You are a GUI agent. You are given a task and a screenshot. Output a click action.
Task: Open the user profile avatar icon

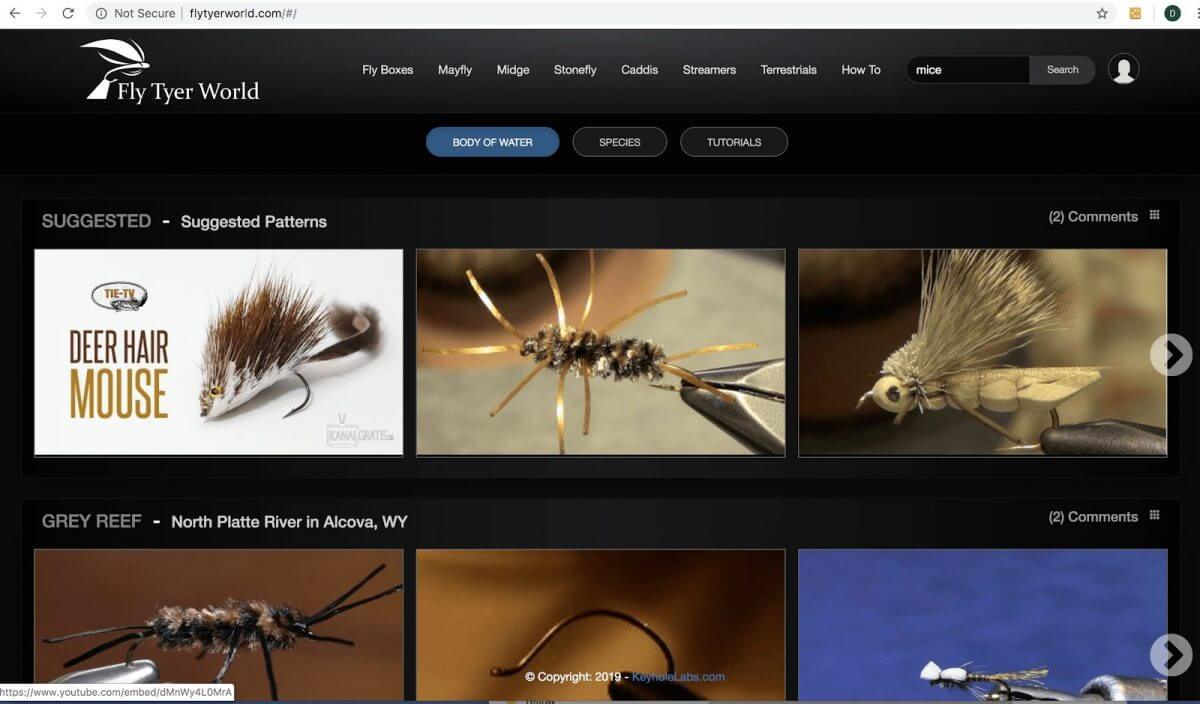tap(1123, 69)
